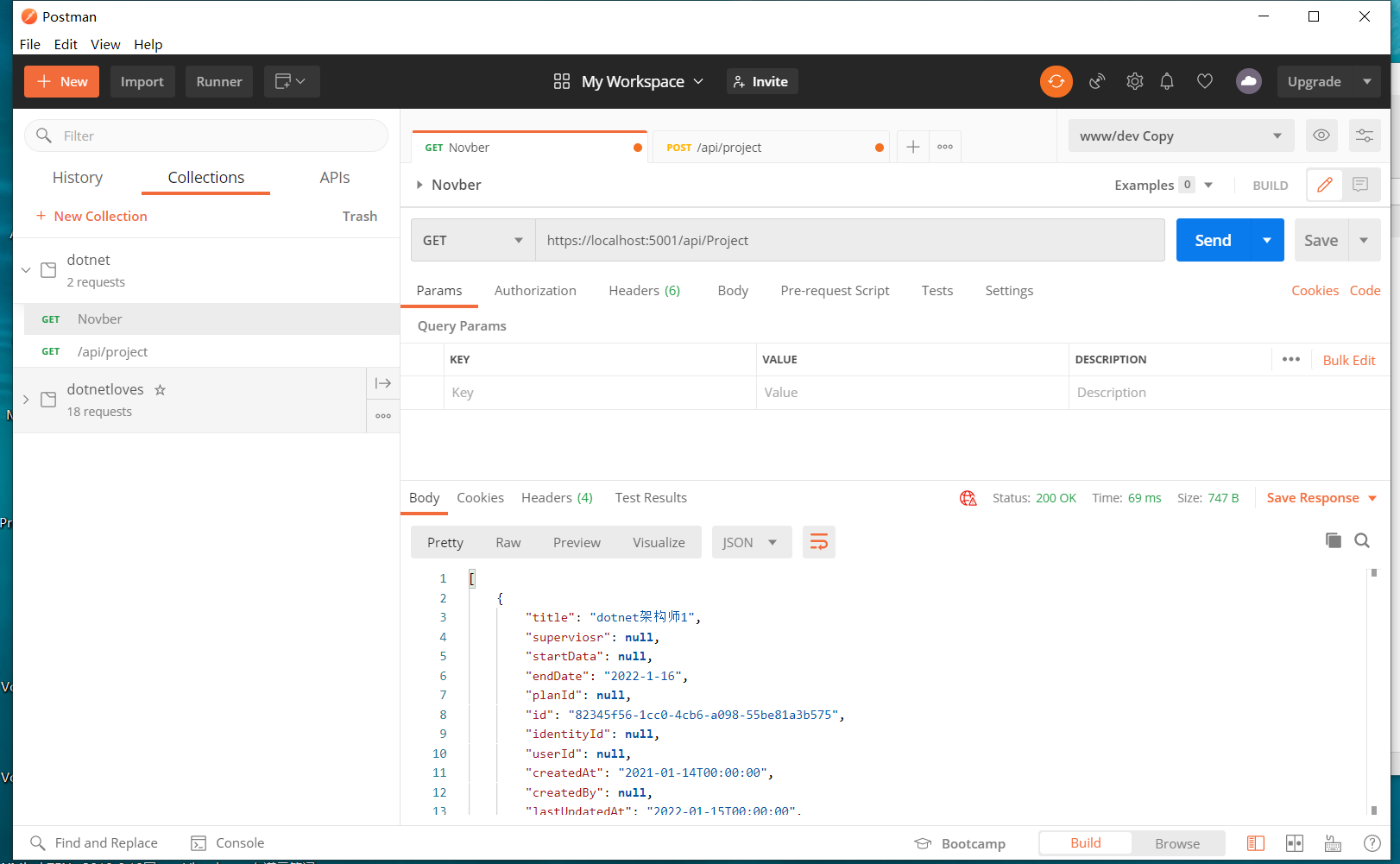Click the Send button
The image size is (1400, 864).
tap(1213, 240)
